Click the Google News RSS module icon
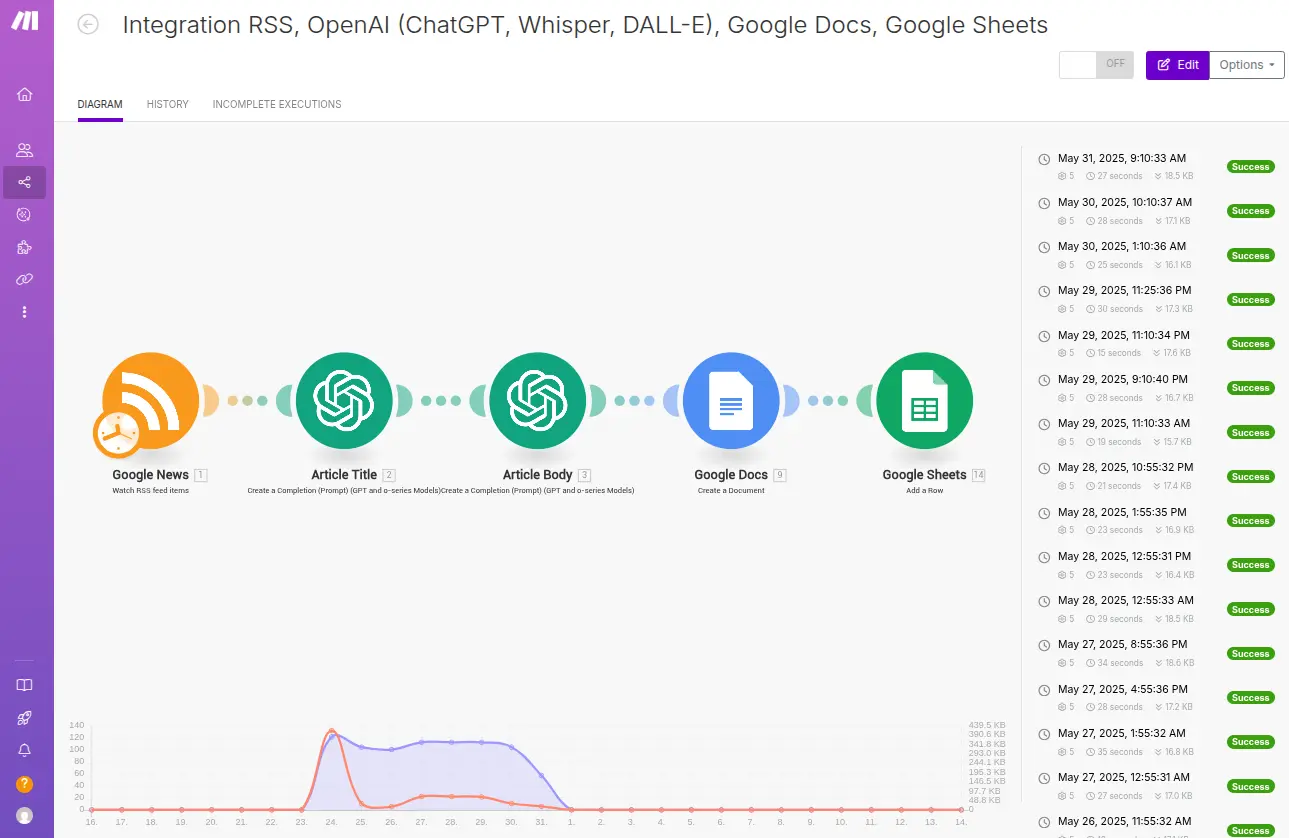The height and width of the screenshot is (838, 1289). click(x=151, y=398)
